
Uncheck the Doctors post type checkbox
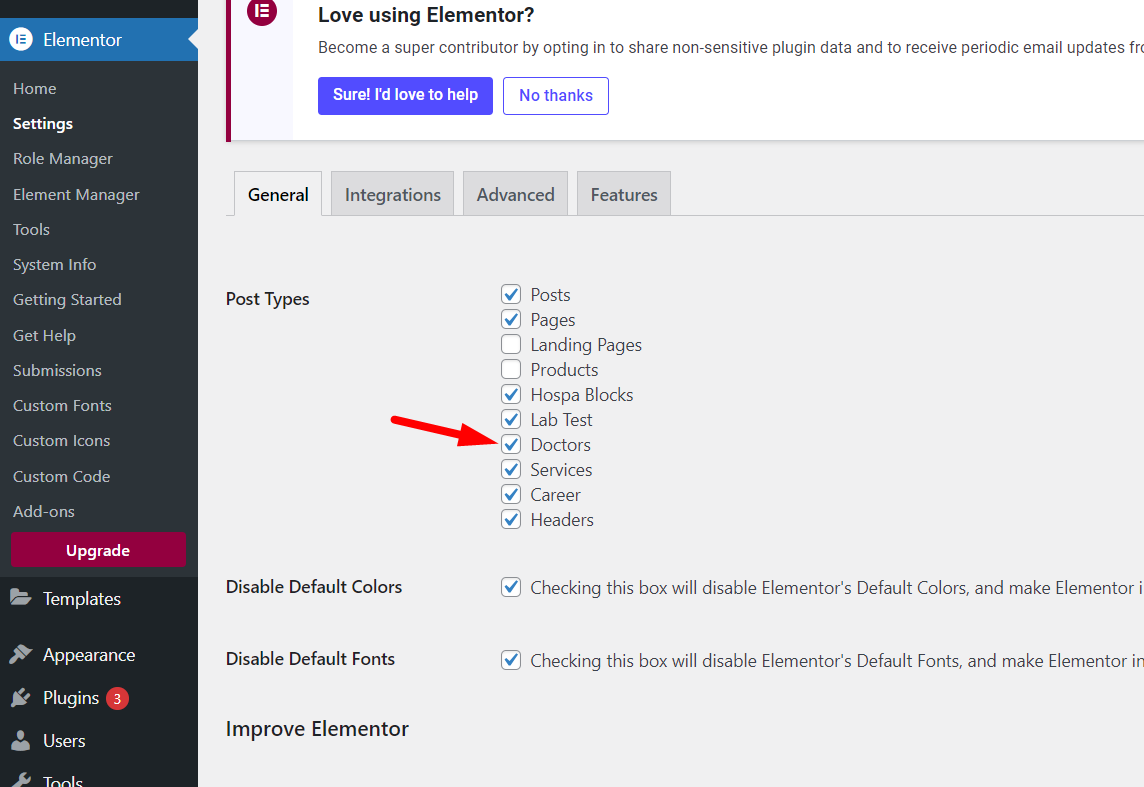click(x=511, y=445)
